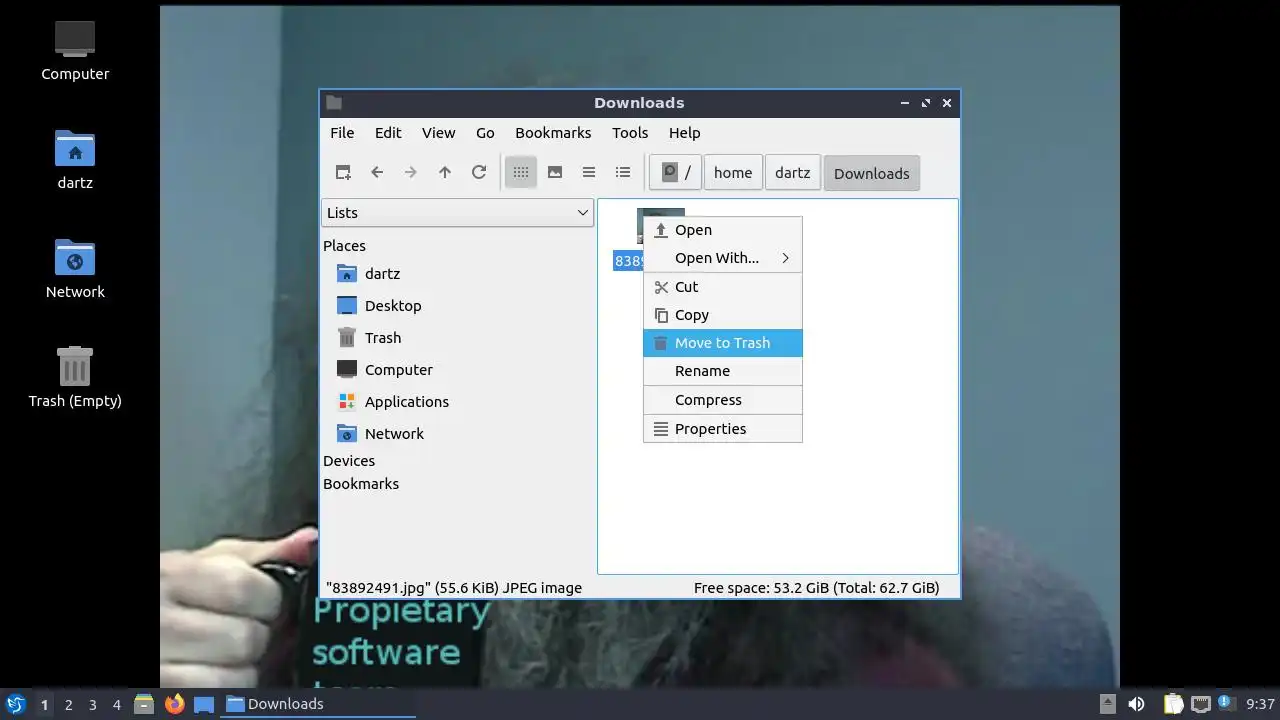Open the Edit menu
Image resolution: width=1280 pixels, height=720 pixels.
tap(388, 133)
